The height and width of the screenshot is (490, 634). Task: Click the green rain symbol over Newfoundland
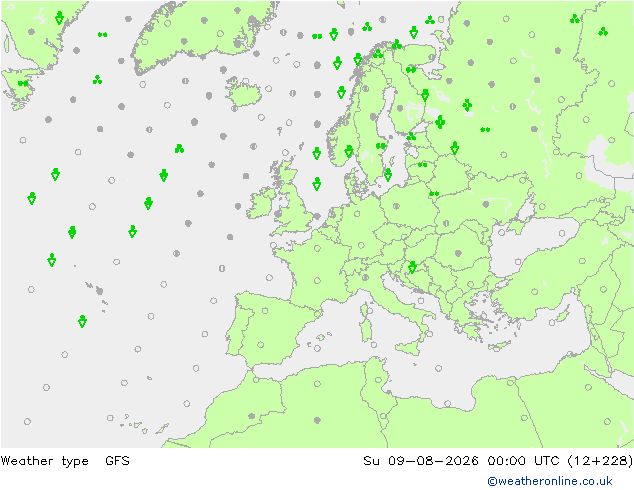click(x=23, y=83)
